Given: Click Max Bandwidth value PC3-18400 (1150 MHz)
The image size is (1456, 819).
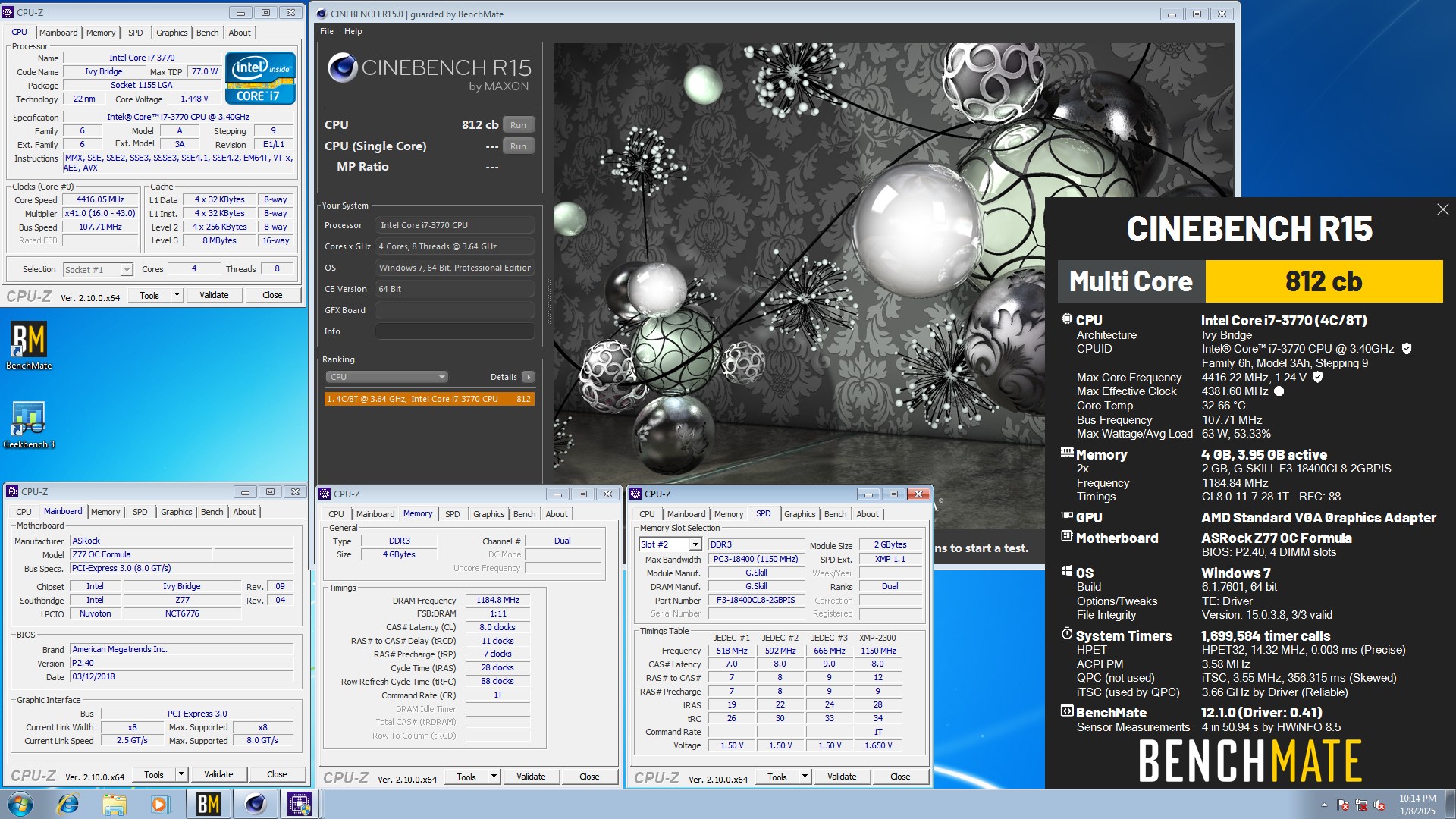Looking at the screenshot, I should click(x=756, y=559).
